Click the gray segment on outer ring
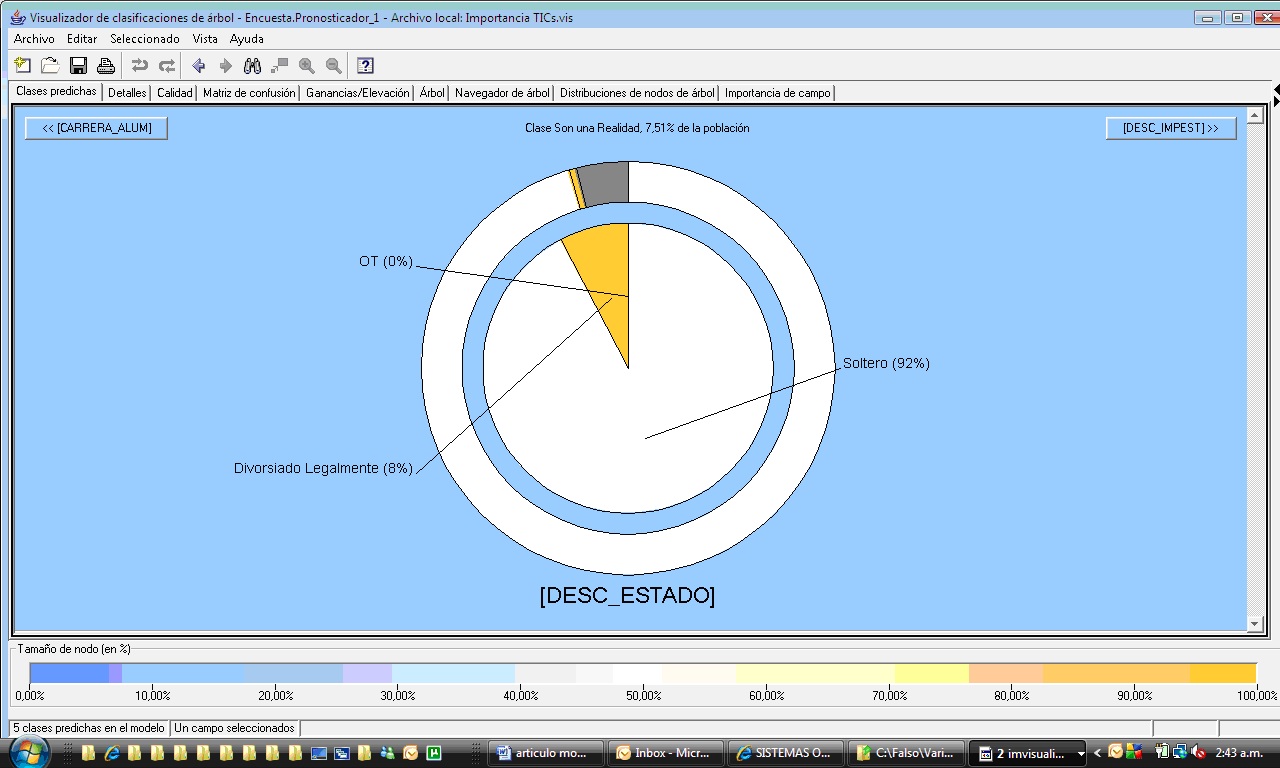This screenshot has width=1280, height=768. coord(605,184)
